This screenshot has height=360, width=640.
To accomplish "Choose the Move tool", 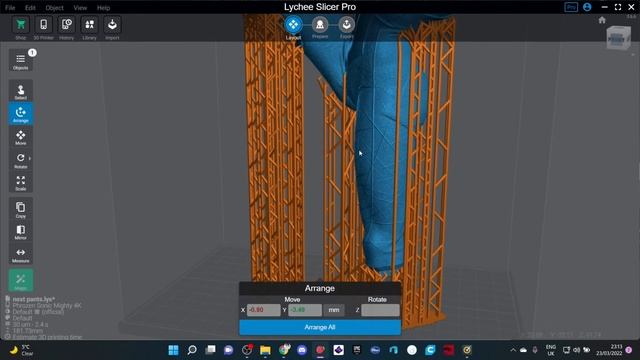I will (x=21, y=137).
